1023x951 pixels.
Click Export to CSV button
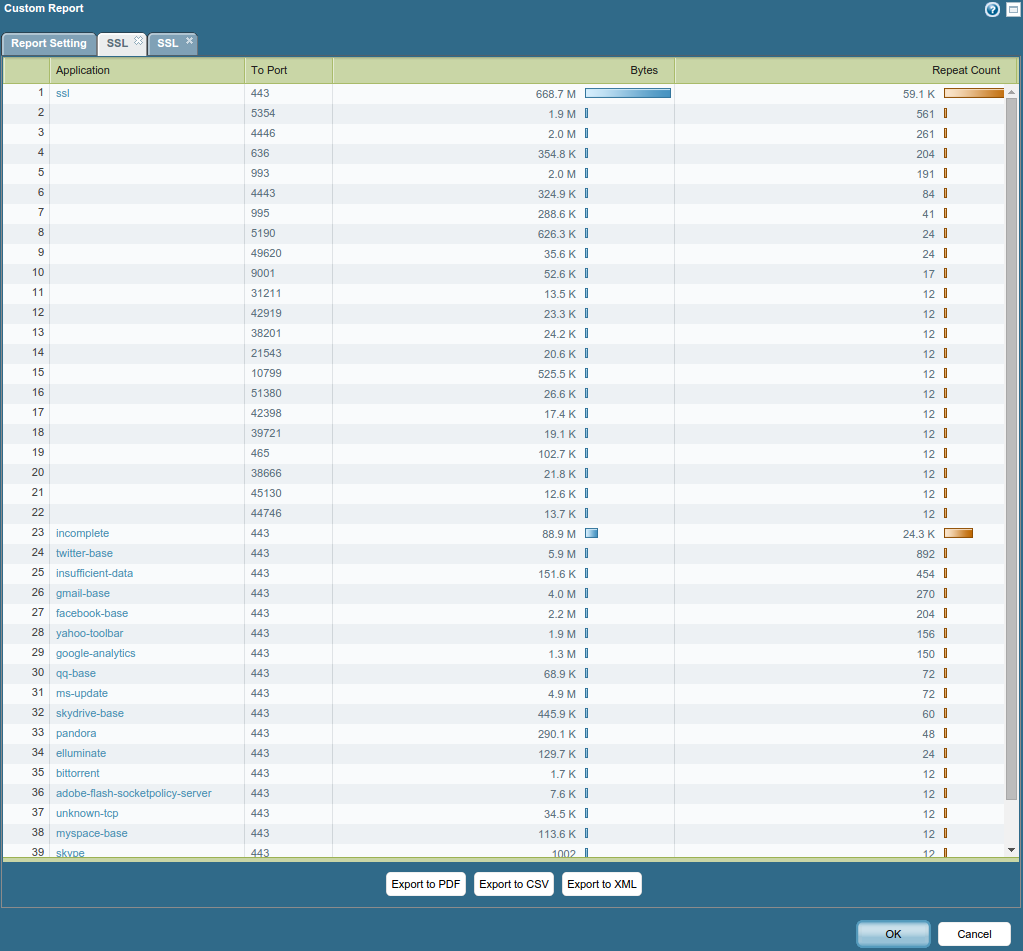(x=514, y=884)
